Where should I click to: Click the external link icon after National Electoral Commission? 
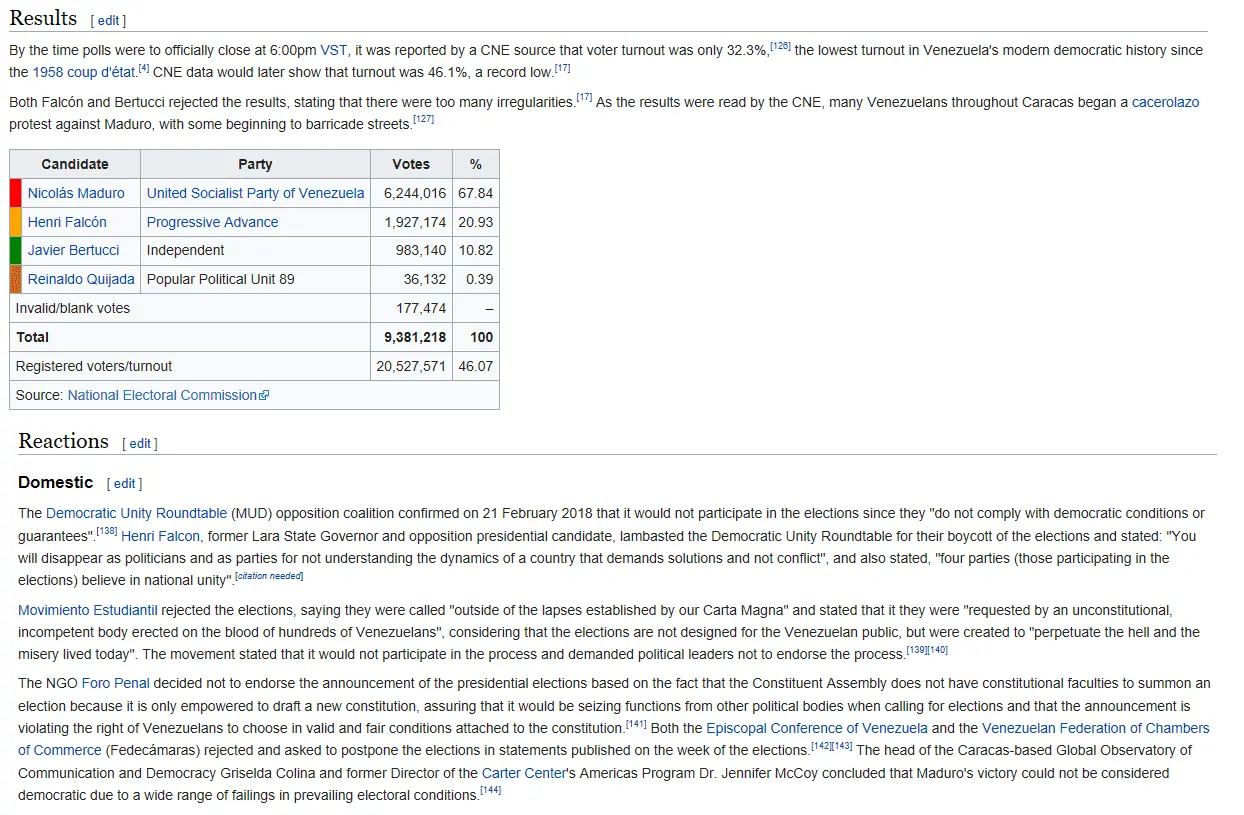tap(264, 396)
